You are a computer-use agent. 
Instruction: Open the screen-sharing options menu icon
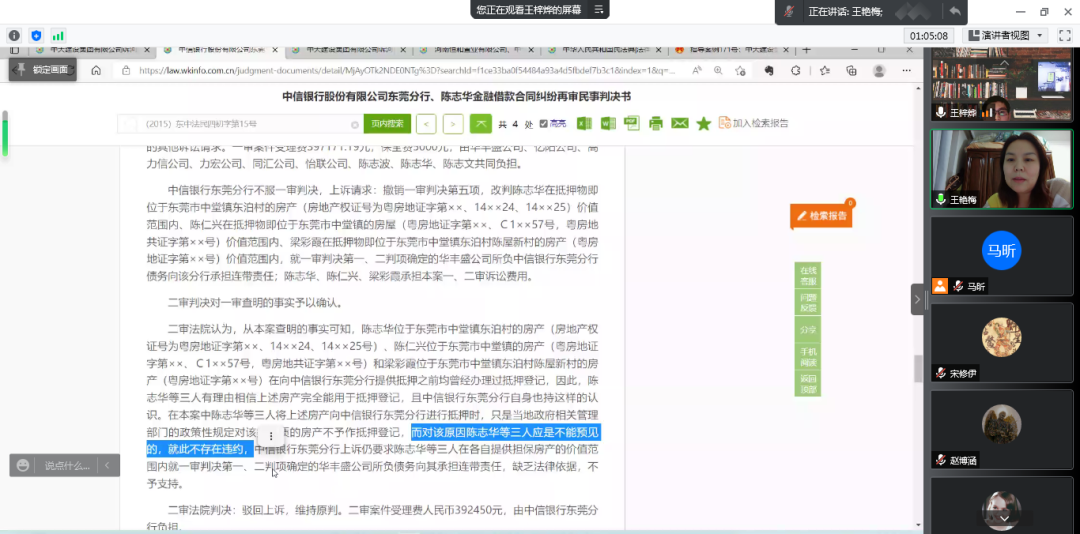pyautogui.click(x=599, y=10)
